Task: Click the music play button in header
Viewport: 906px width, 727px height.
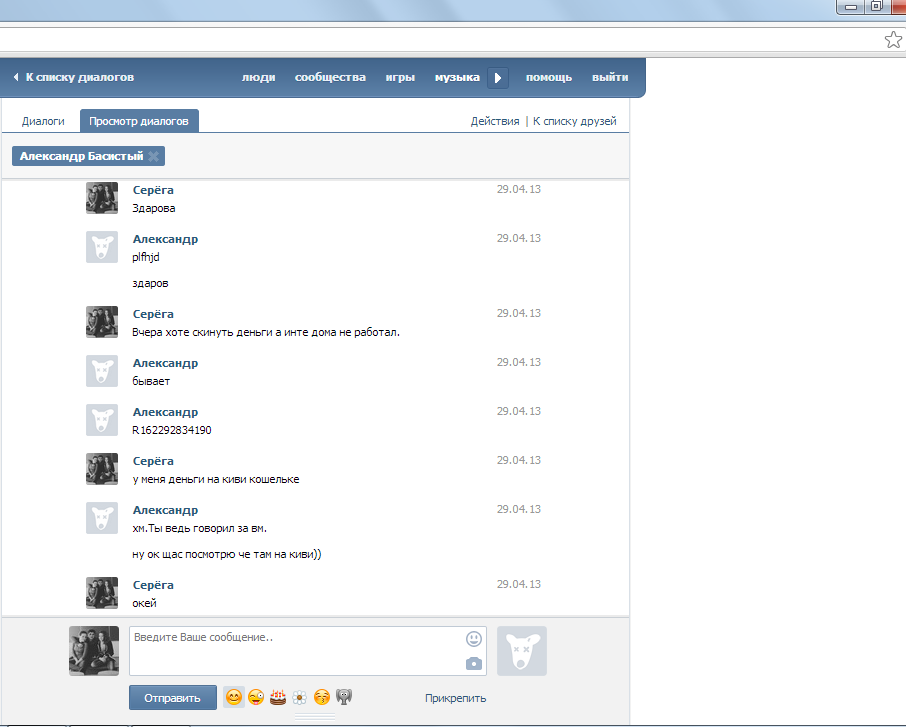Action: pos(498,77)
